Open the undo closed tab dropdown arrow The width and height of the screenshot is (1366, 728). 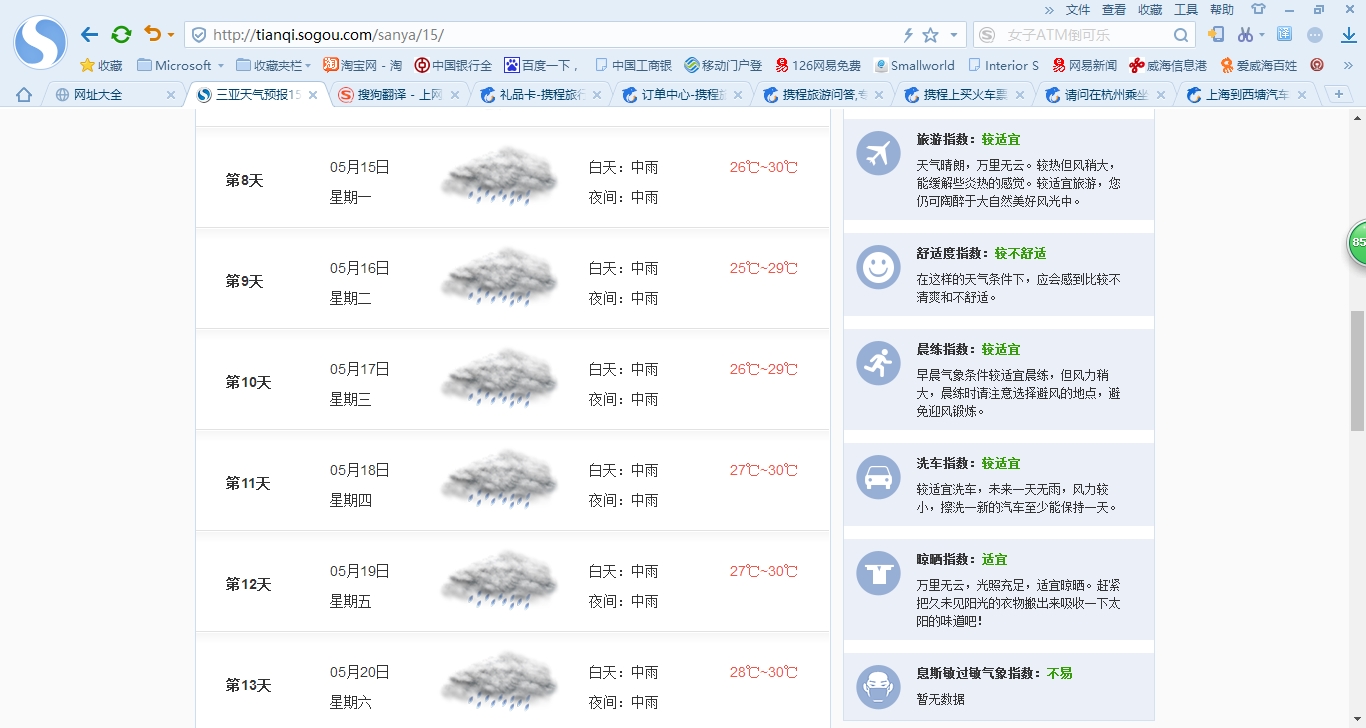[x=171, y=35]
